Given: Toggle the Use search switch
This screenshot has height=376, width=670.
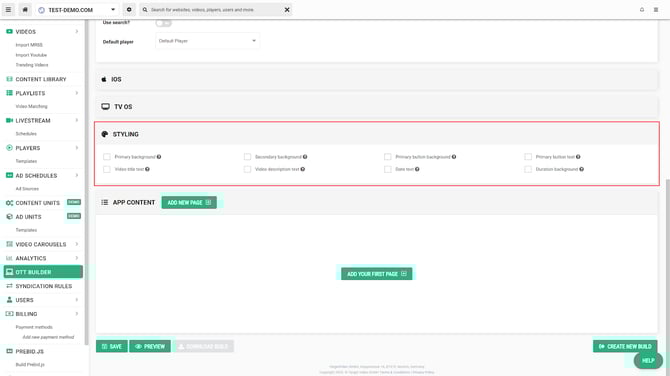Looking at the screenshot, I should [x=164, y=23].
